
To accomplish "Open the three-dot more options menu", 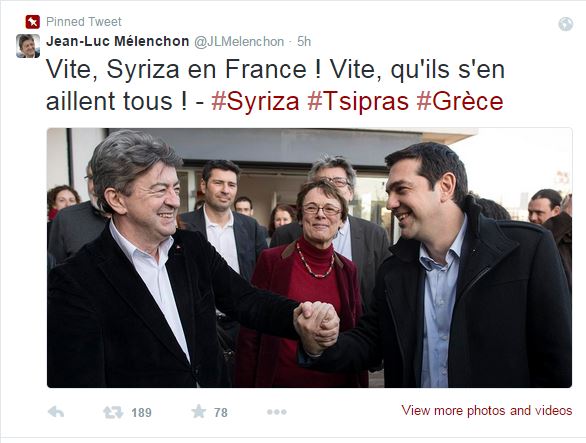I will [x=277, y=412].
